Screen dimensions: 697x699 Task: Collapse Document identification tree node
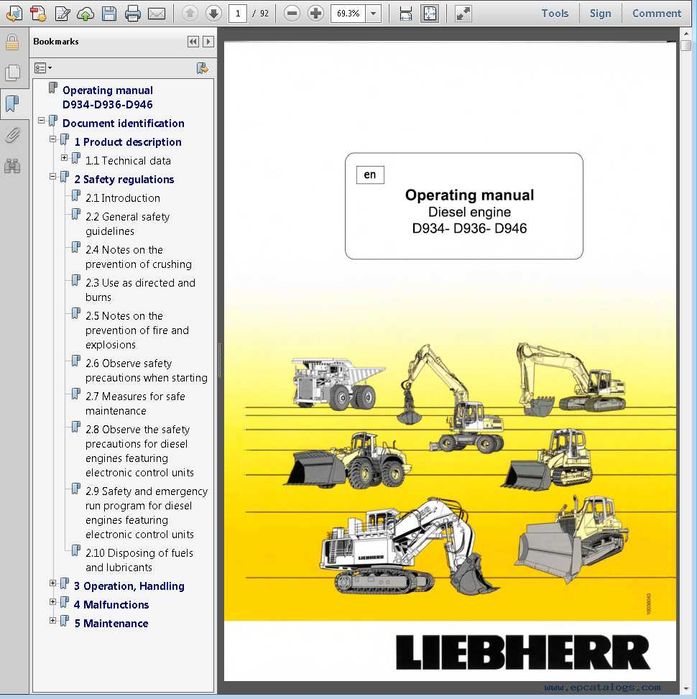tap(41, 120)
